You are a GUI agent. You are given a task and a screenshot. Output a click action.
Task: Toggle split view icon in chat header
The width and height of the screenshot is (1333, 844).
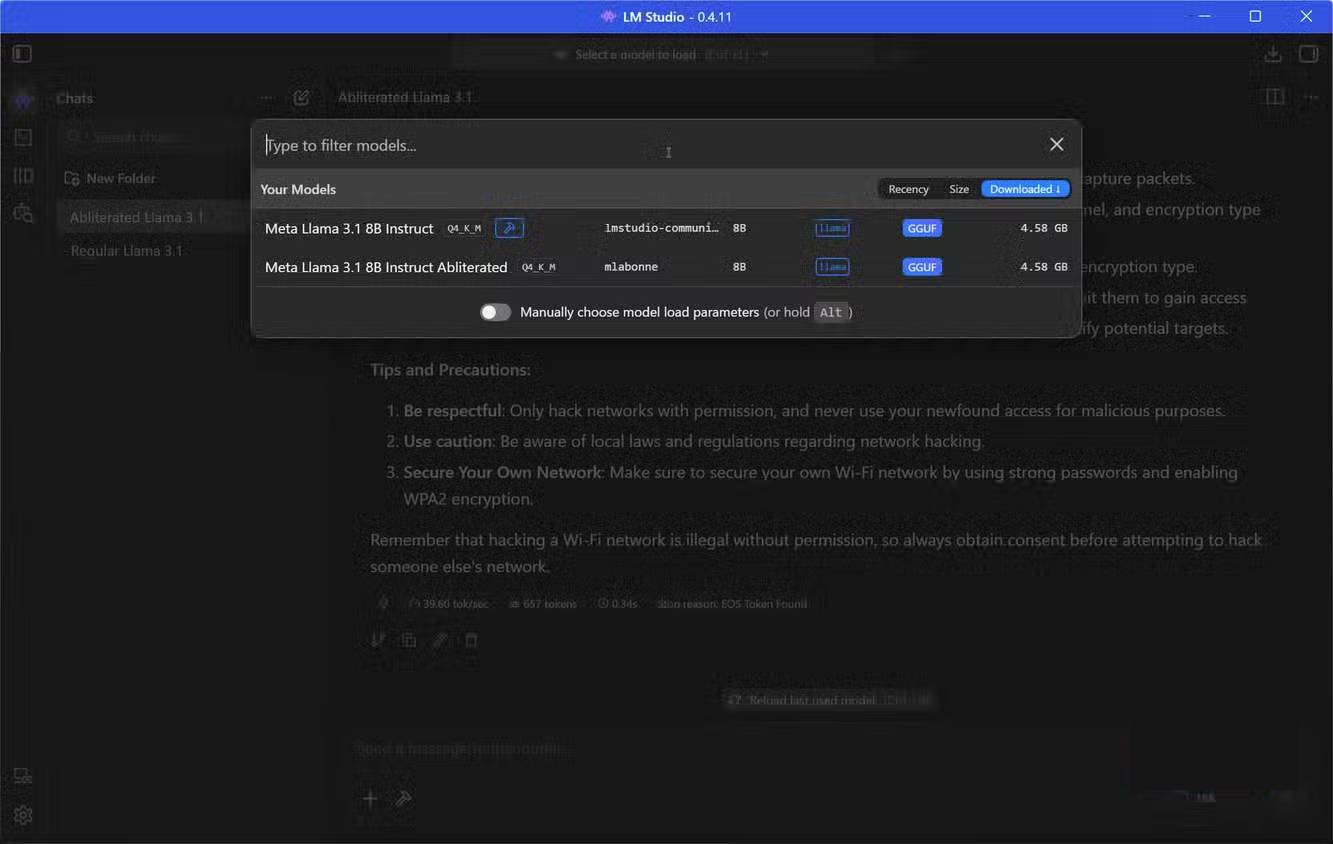(1275, 97)
